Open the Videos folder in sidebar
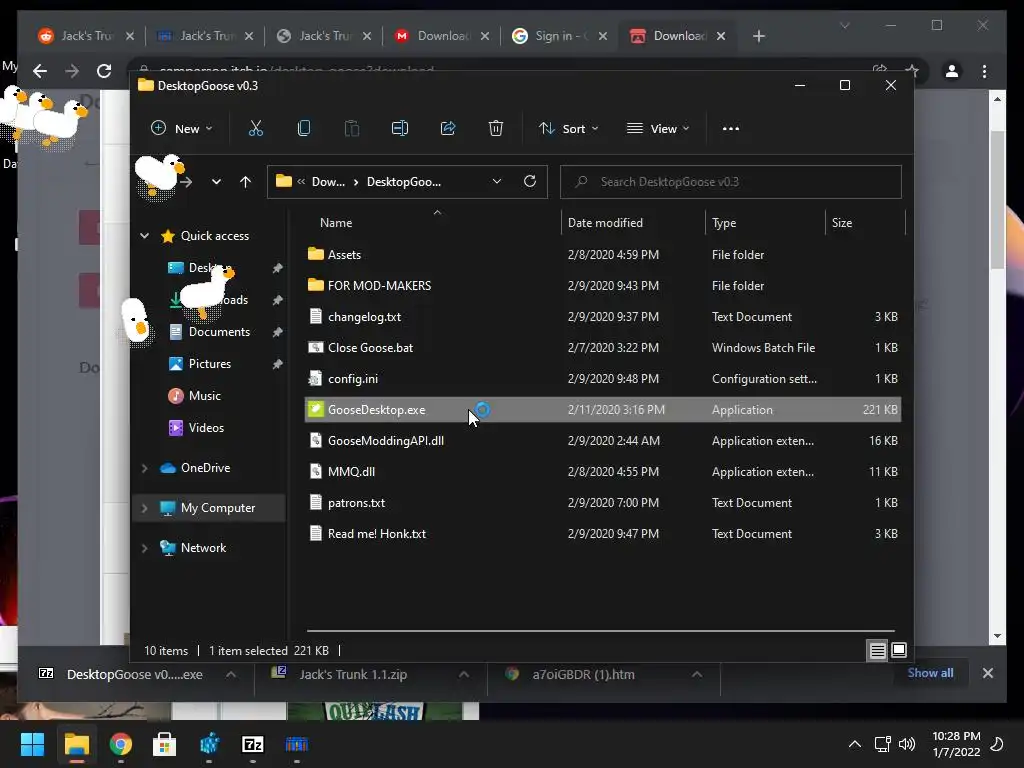 click(x=206, y=428)
